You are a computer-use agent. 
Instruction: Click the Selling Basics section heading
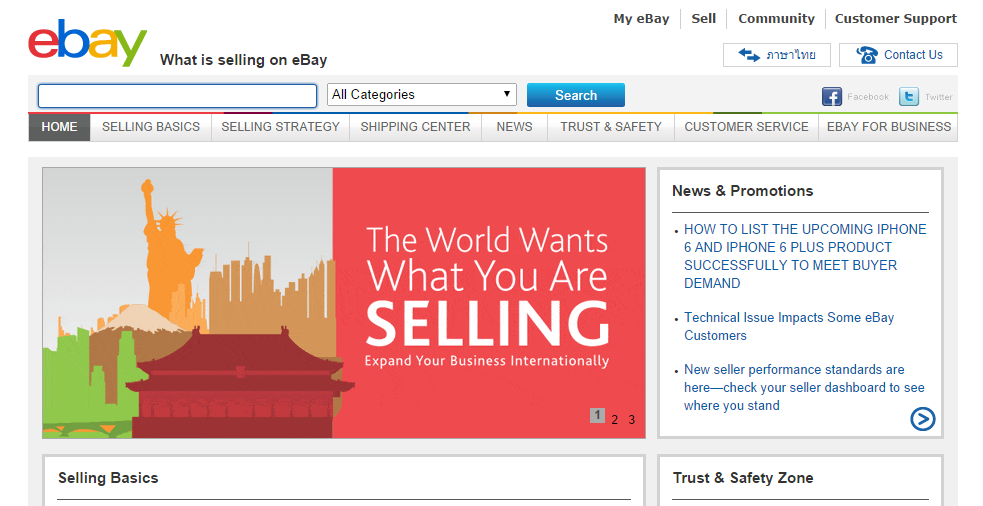coord(108,478)
